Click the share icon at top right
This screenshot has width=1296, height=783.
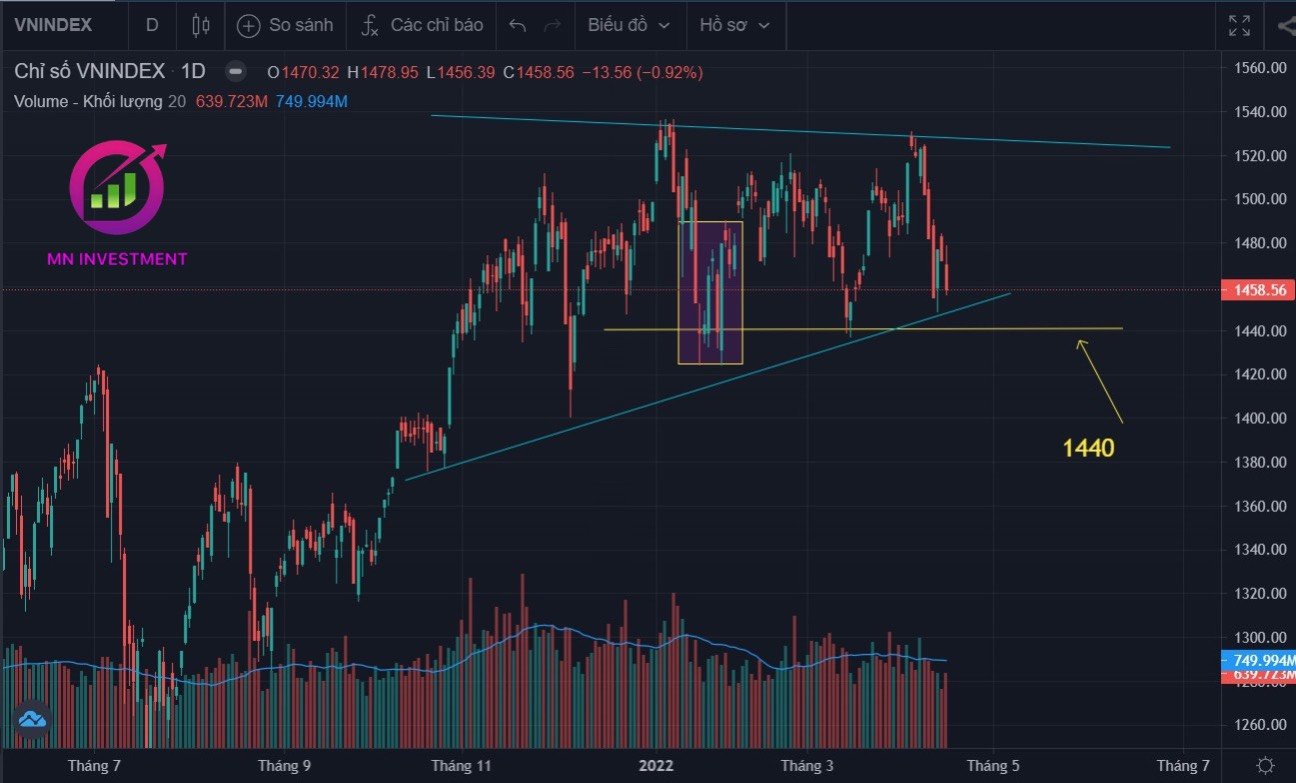click(x=1285, y=25)
